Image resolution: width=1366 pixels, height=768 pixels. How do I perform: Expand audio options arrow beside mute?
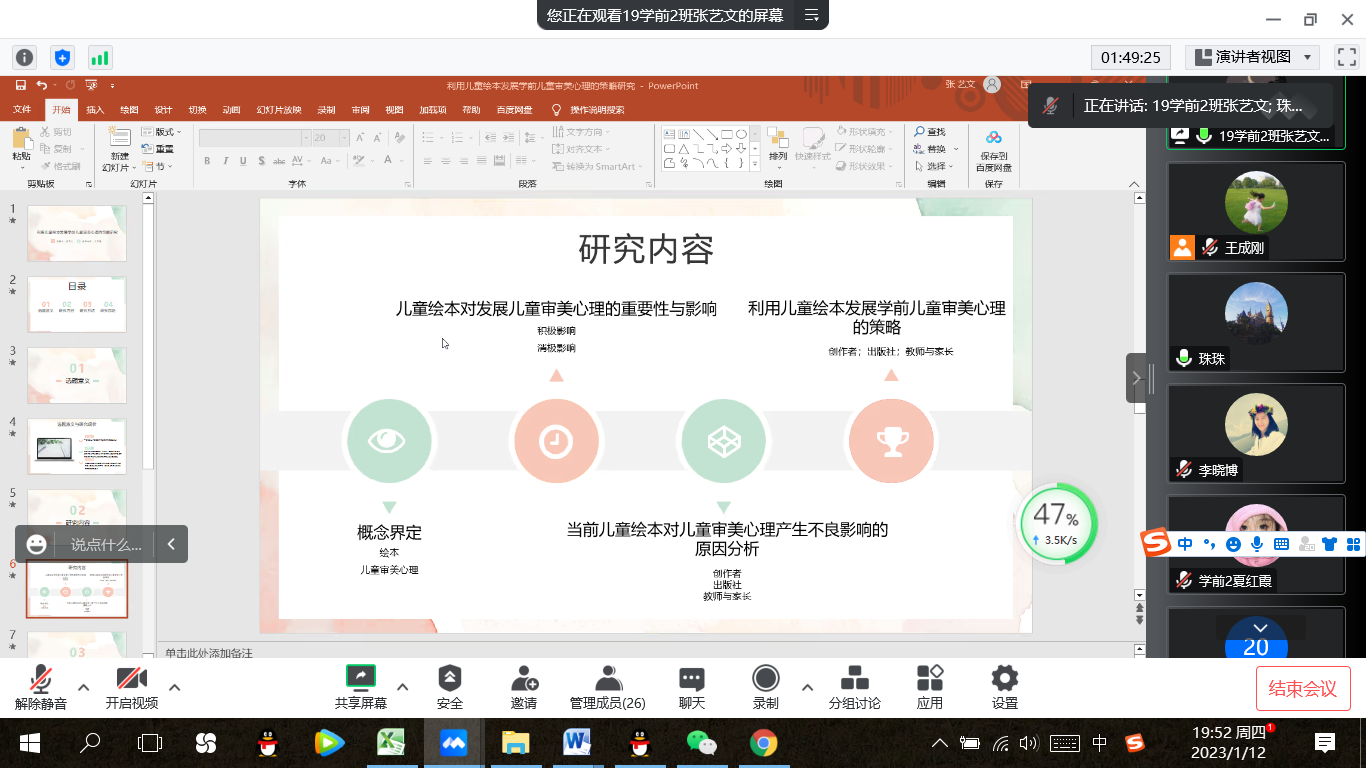click(x=84, y=687)
